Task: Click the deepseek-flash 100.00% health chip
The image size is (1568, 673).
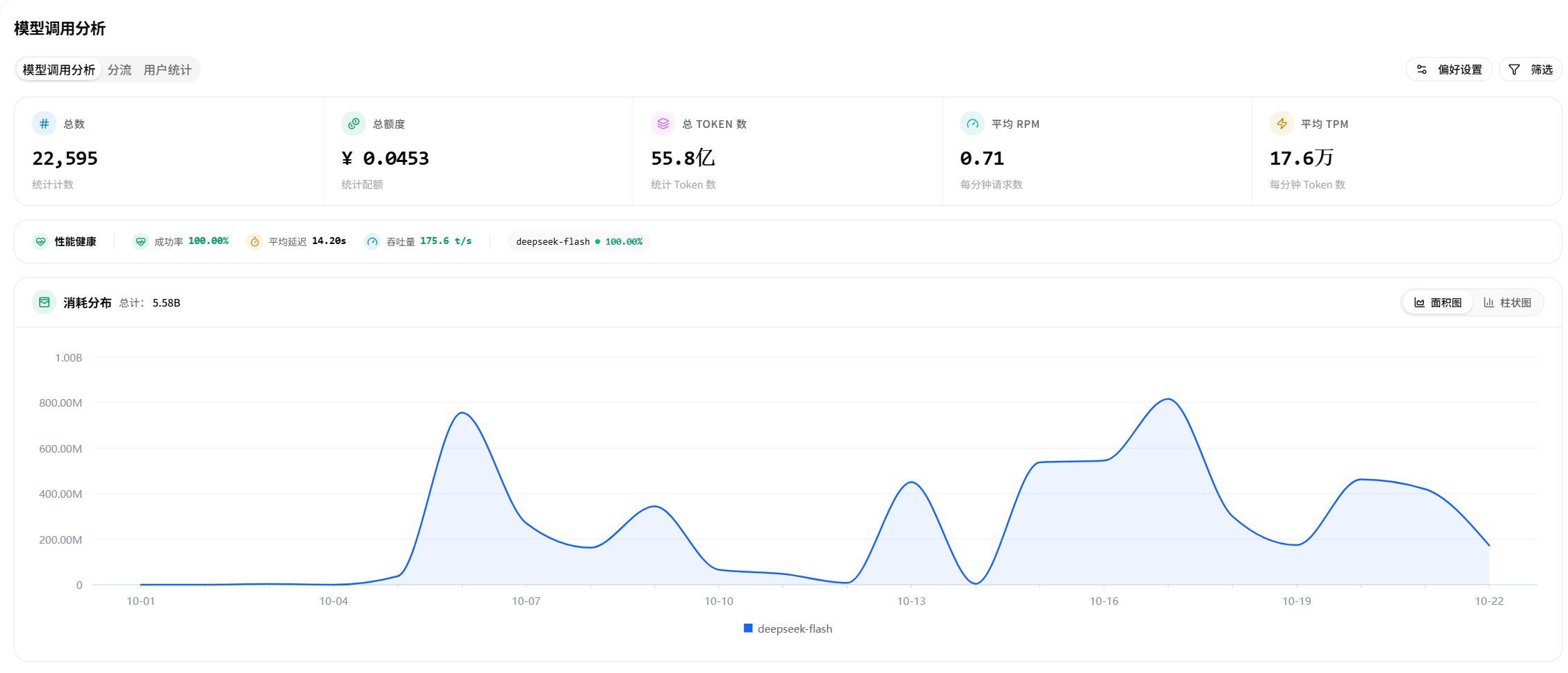Action: pyautogui.click(x=579, y=241)
